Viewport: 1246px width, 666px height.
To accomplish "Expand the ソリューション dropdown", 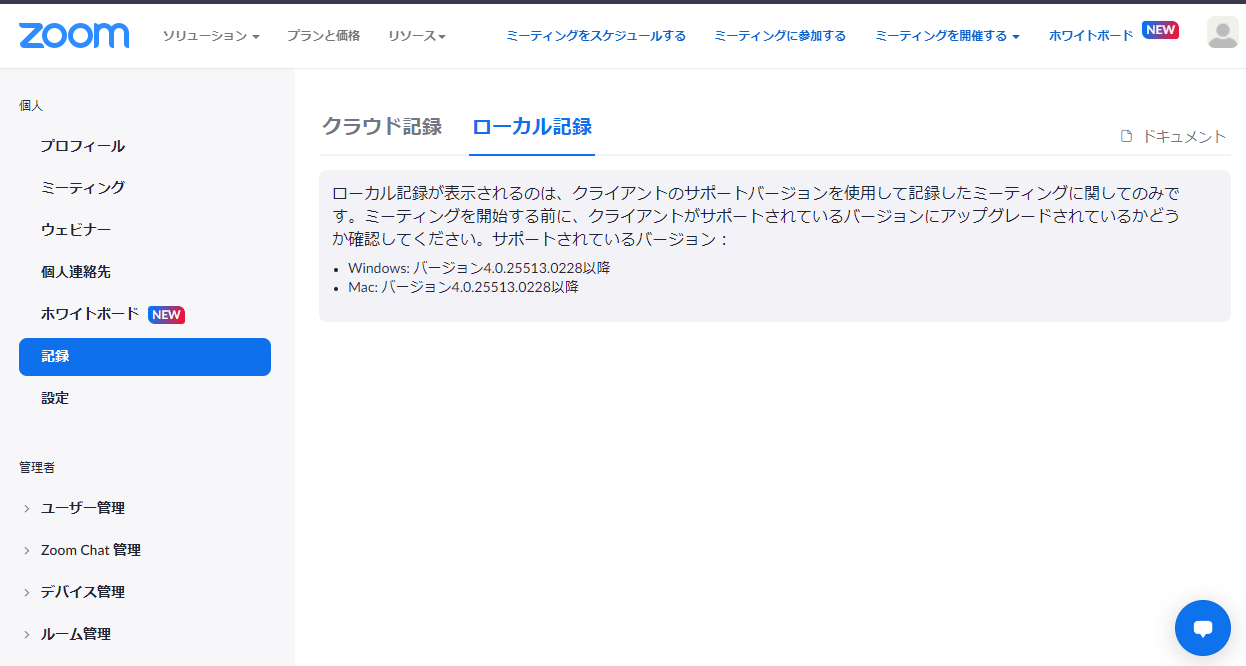I will pyautogui.click(x=211, y=36).
